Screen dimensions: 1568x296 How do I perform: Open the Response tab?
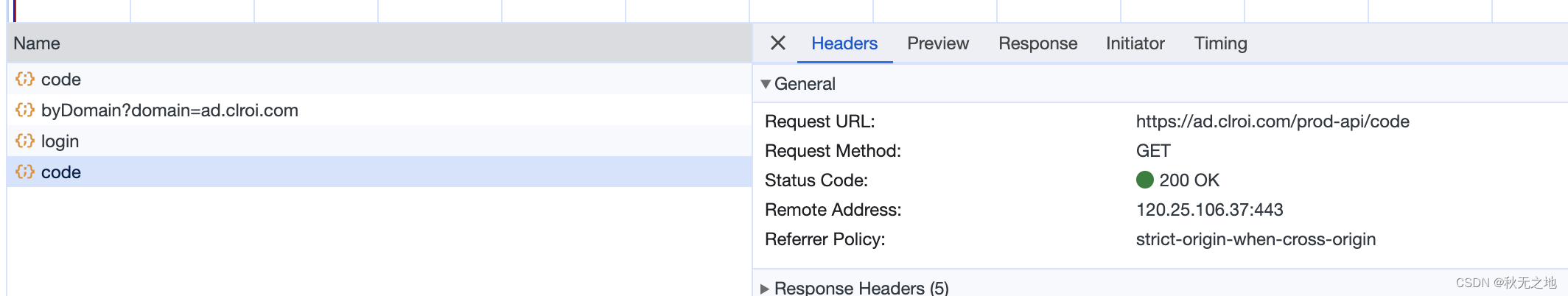(1037, 43)
